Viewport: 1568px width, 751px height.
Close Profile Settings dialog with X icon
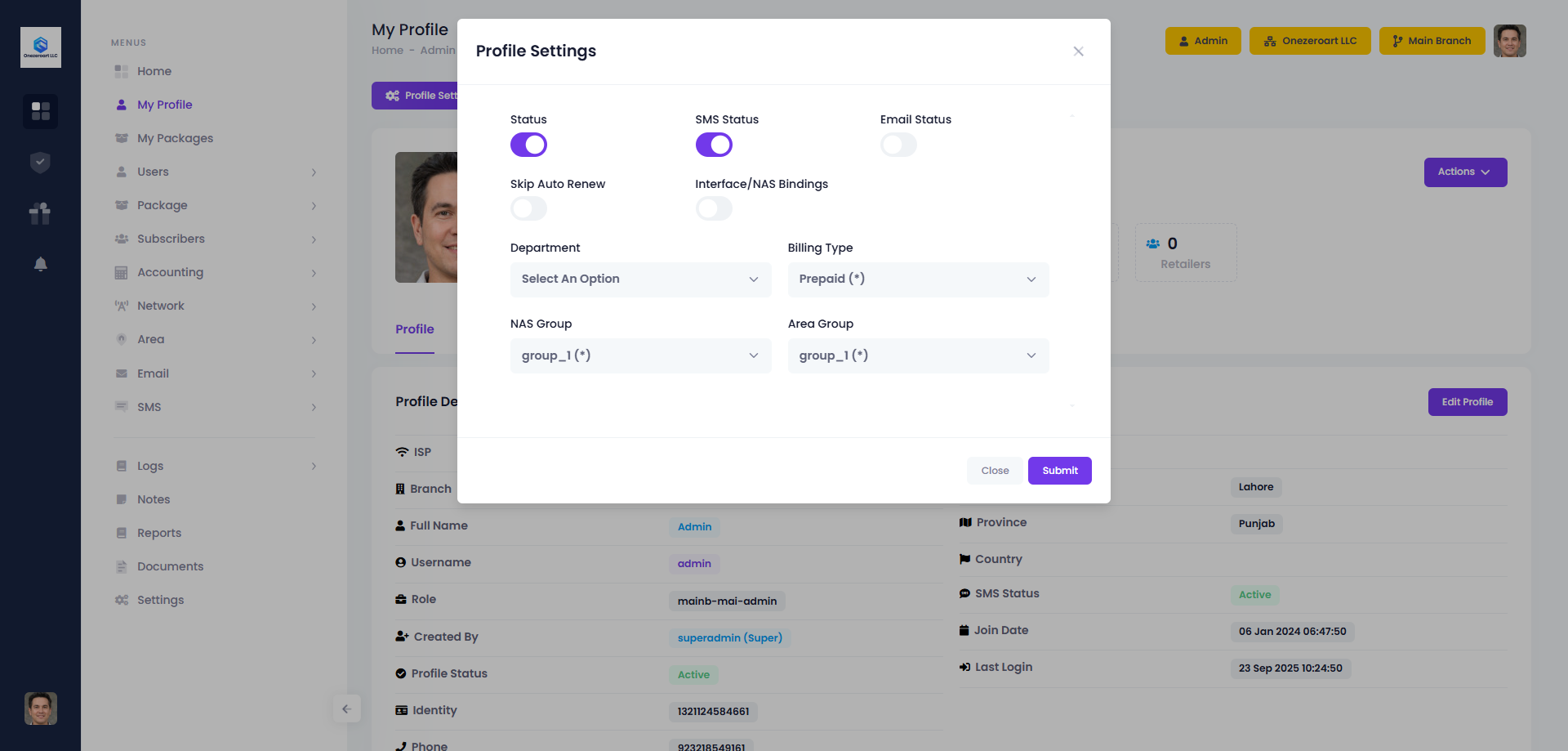[1078, 51]
